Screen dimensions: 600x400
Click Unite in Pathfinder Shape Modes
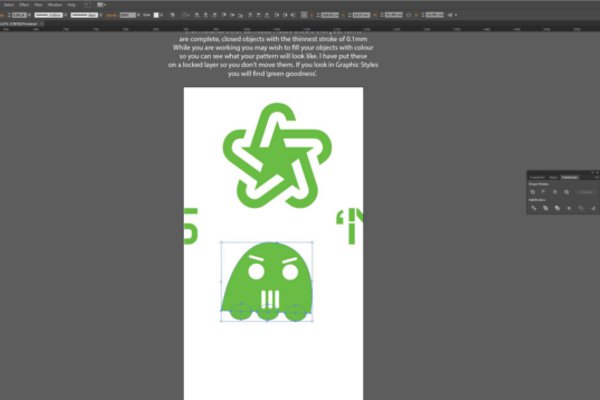532,192
